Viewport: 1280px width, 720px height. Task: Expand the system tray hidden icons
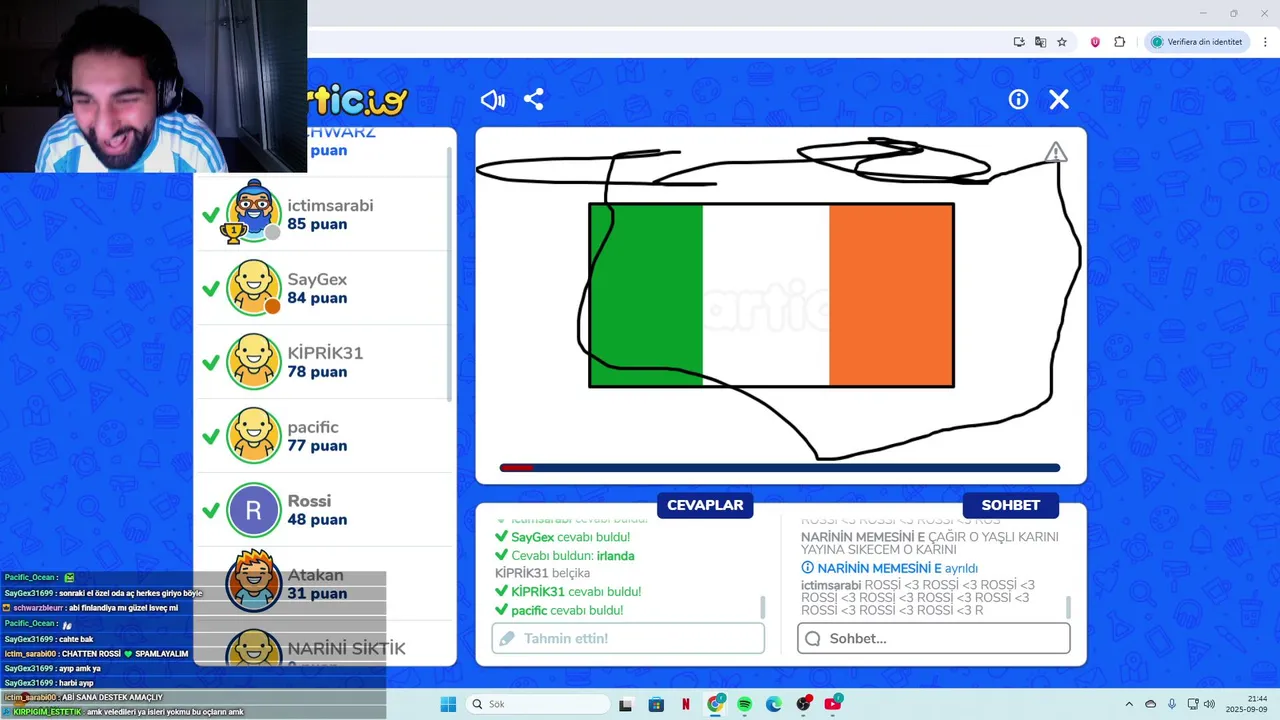pos(1129,704)
